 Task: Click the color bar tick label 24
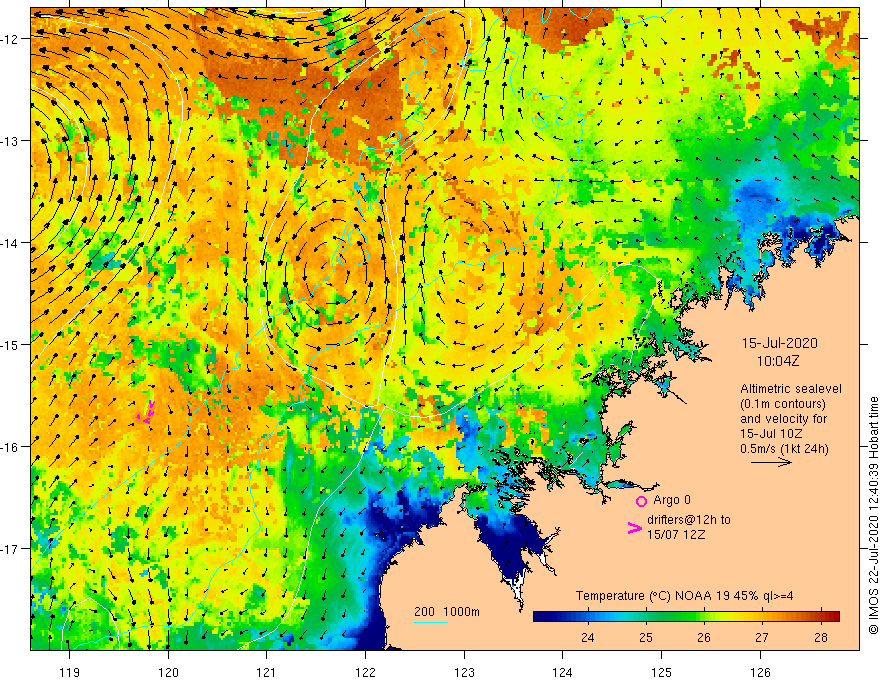click(588, 638)
